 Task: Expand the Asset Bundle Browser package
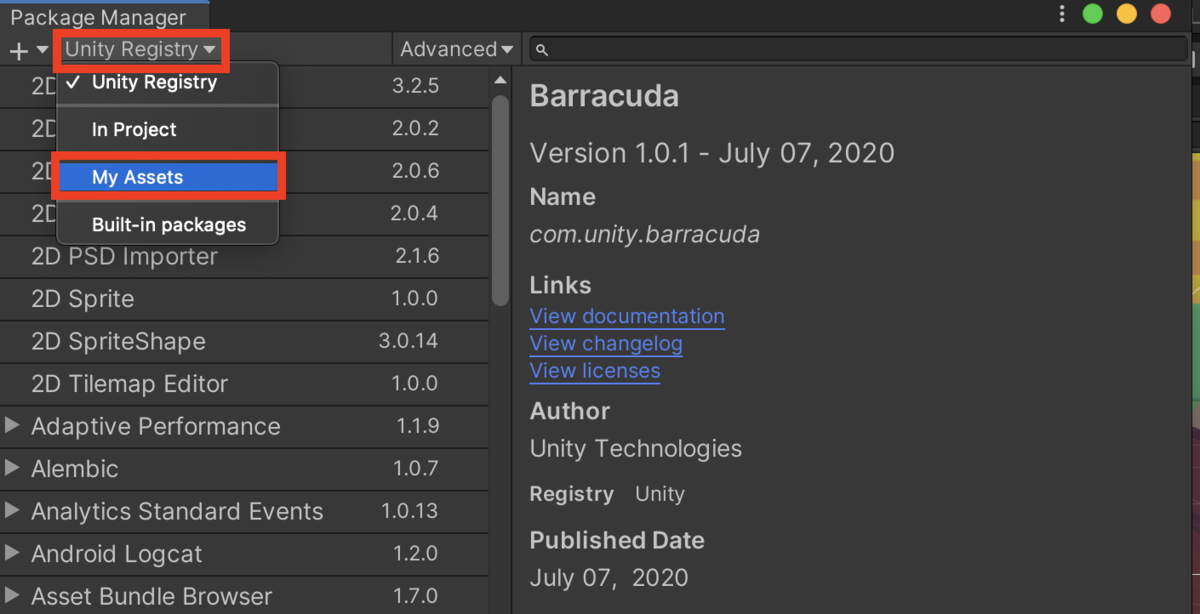(x=12, y=596)
